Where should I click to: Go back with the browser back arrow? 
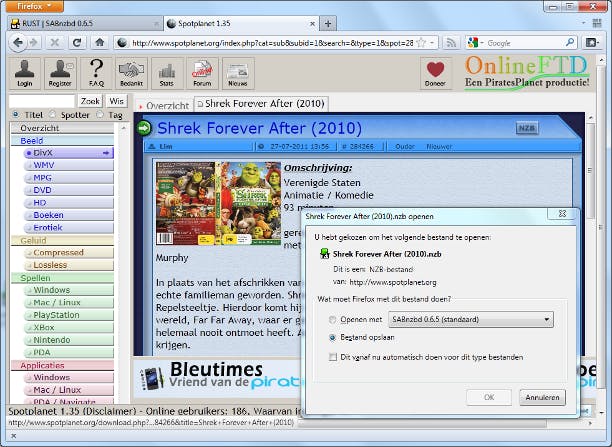click(18, 43)
